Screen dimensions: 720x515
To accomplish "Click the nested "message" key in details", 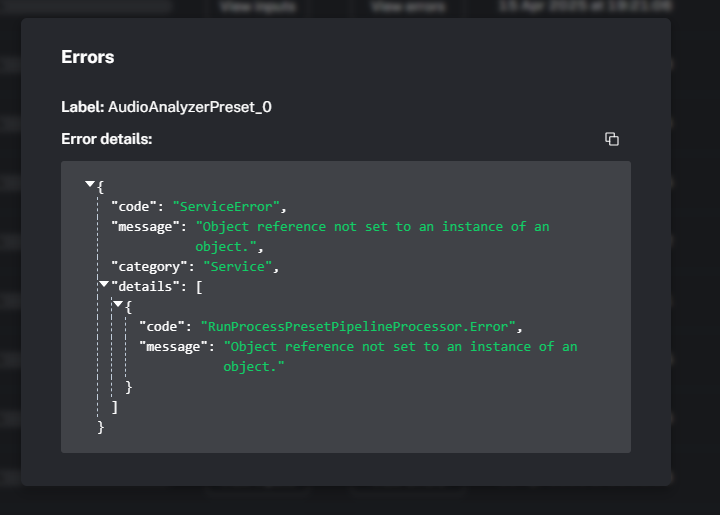I will point(173,347).
